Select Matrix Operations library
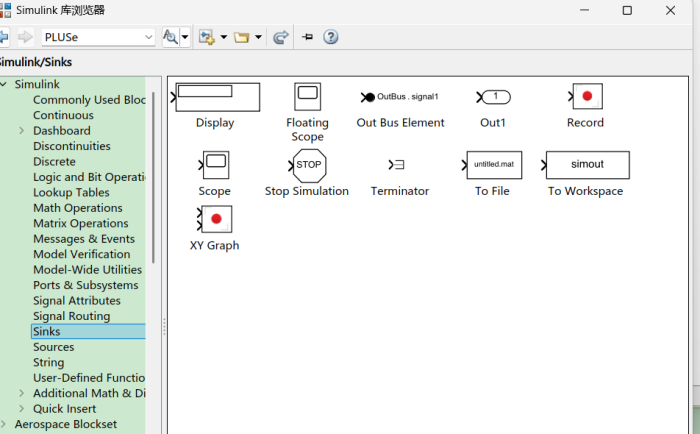Screen dimensions: 700x434 coord(81,223)
